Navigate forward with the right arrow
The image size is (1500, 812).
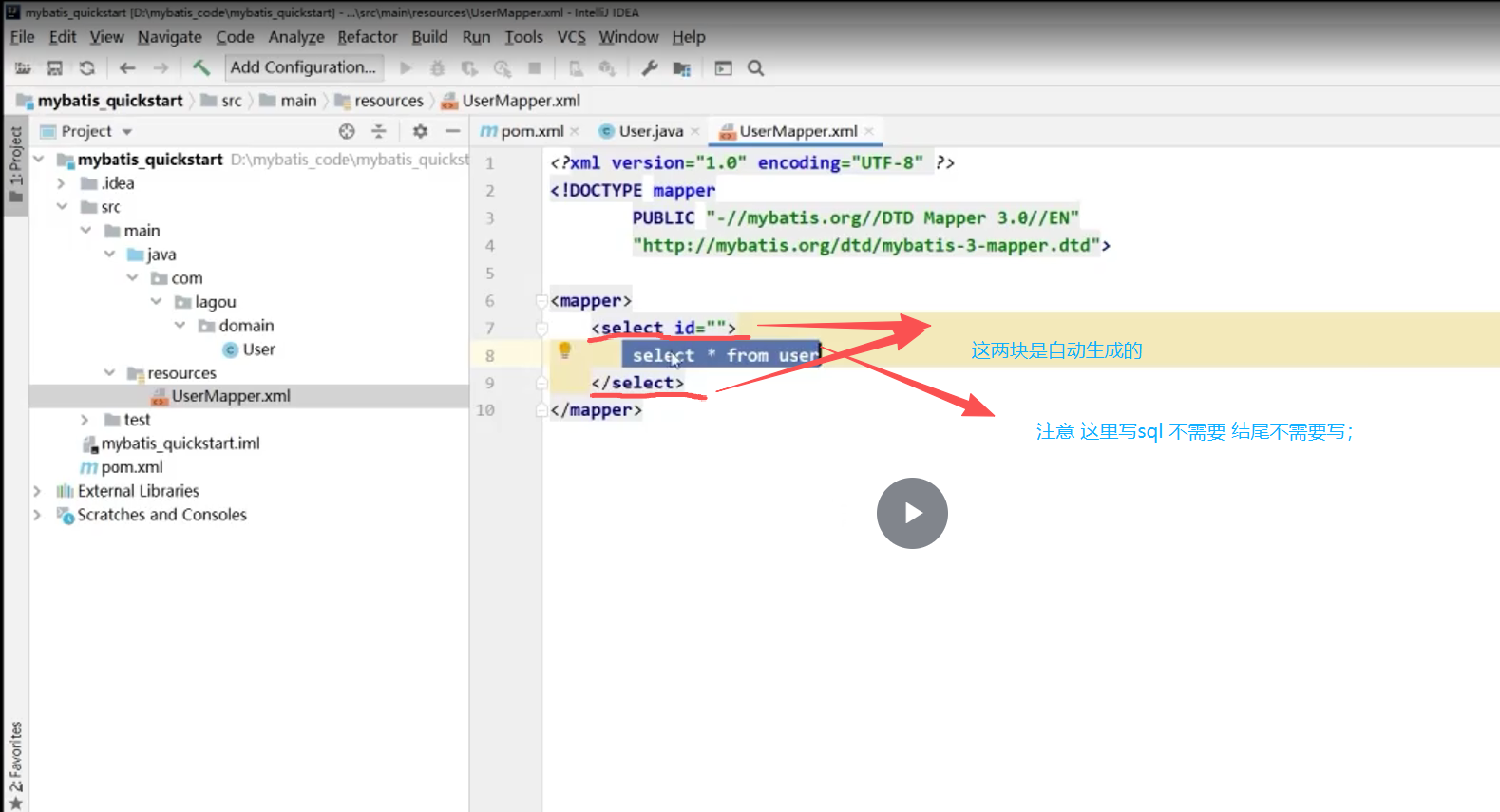[x=161, y=68]
